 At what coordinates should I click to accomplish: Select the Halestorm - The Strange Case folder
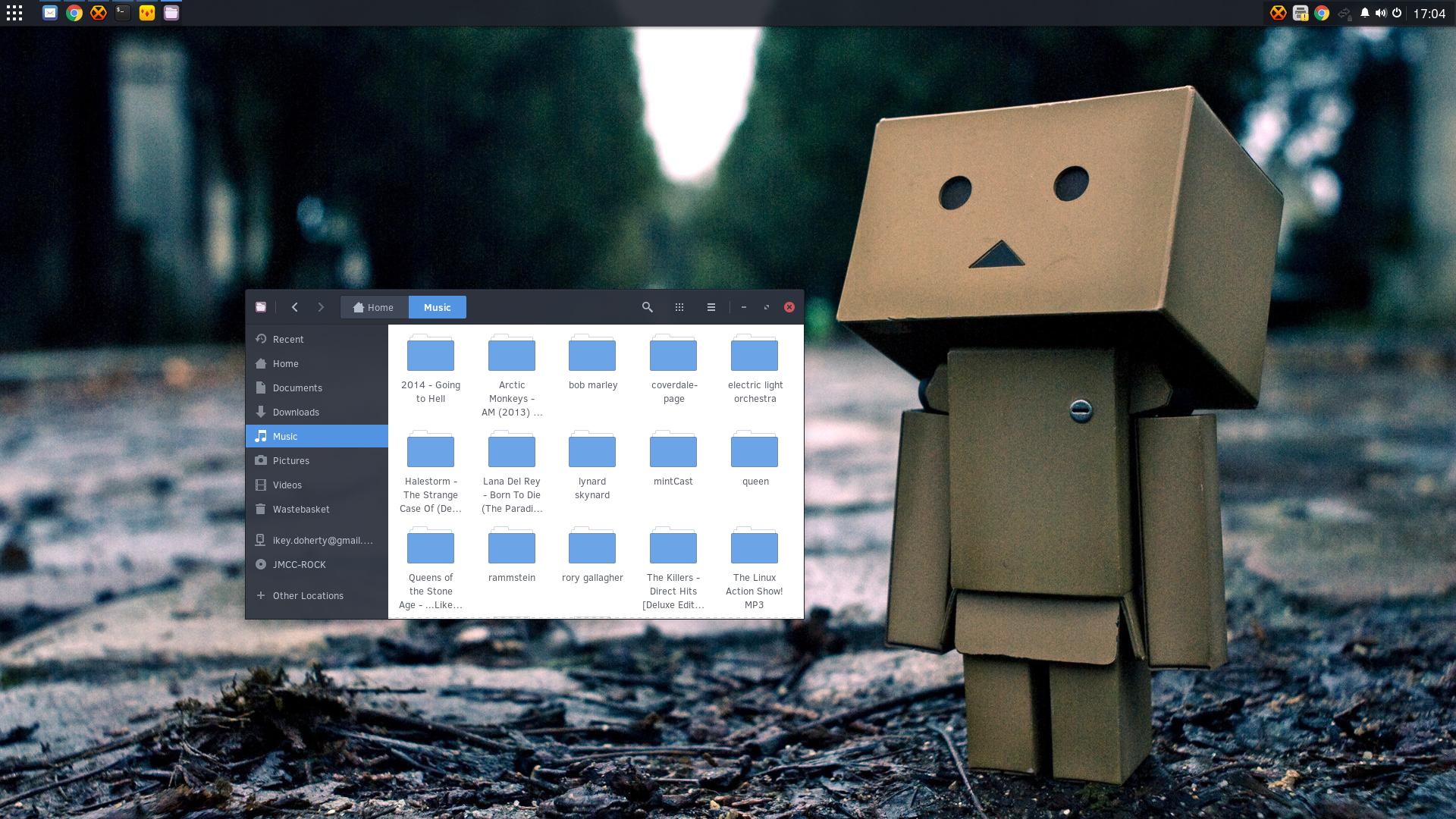pos(431,472)
